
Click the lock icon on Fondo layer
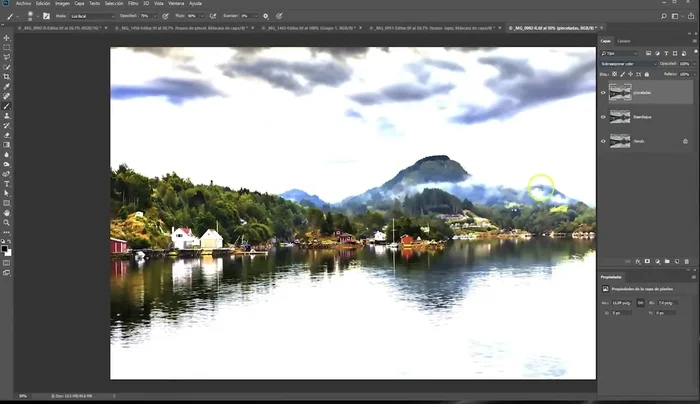[x=685, y=141]
